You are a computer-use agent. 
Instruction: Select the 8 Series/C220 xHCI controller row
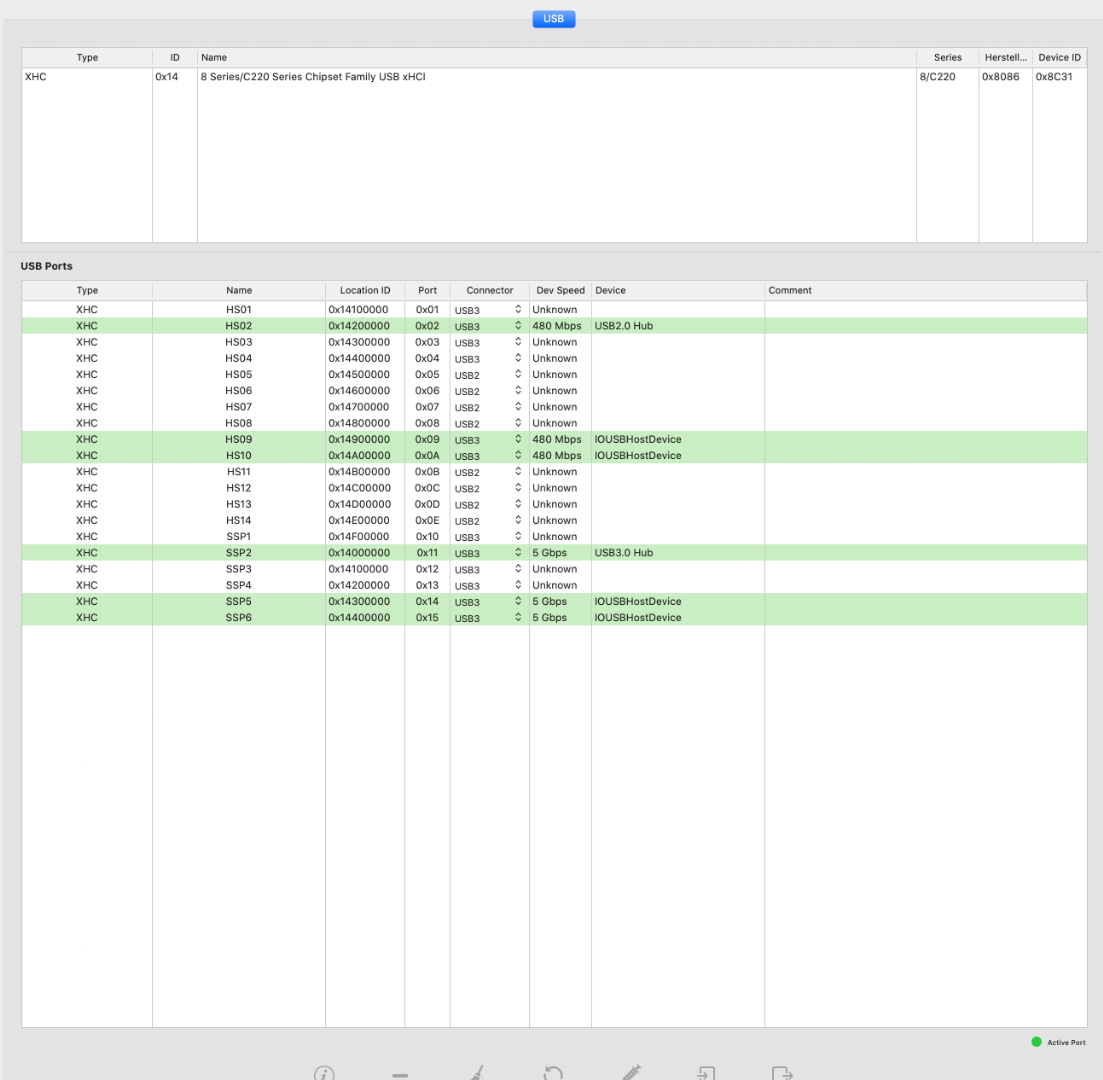click(x=554, y=77)
